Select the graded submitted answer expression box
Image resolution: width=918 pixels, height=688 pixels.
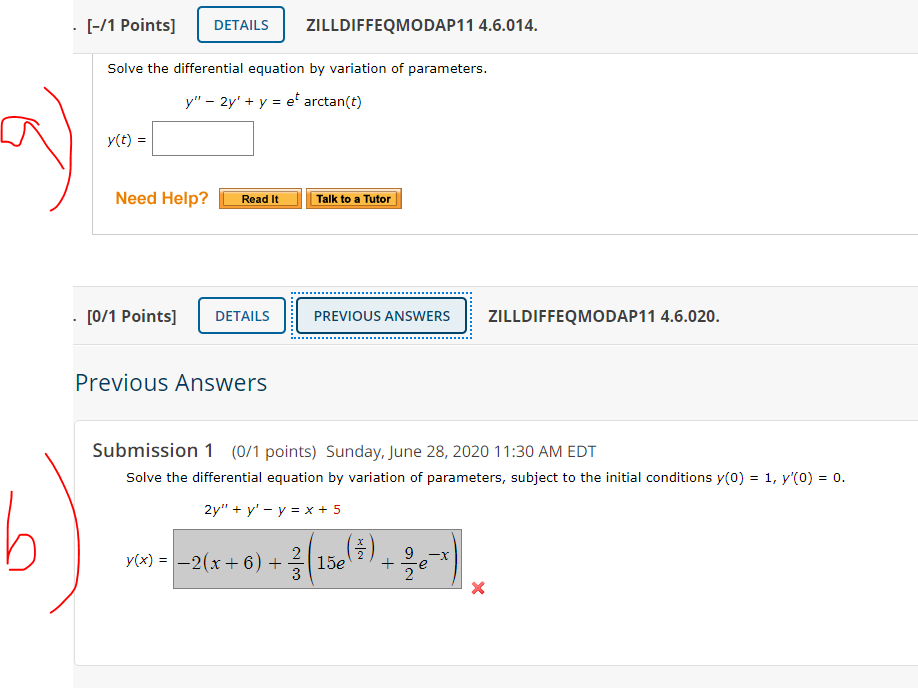[317, 559]
